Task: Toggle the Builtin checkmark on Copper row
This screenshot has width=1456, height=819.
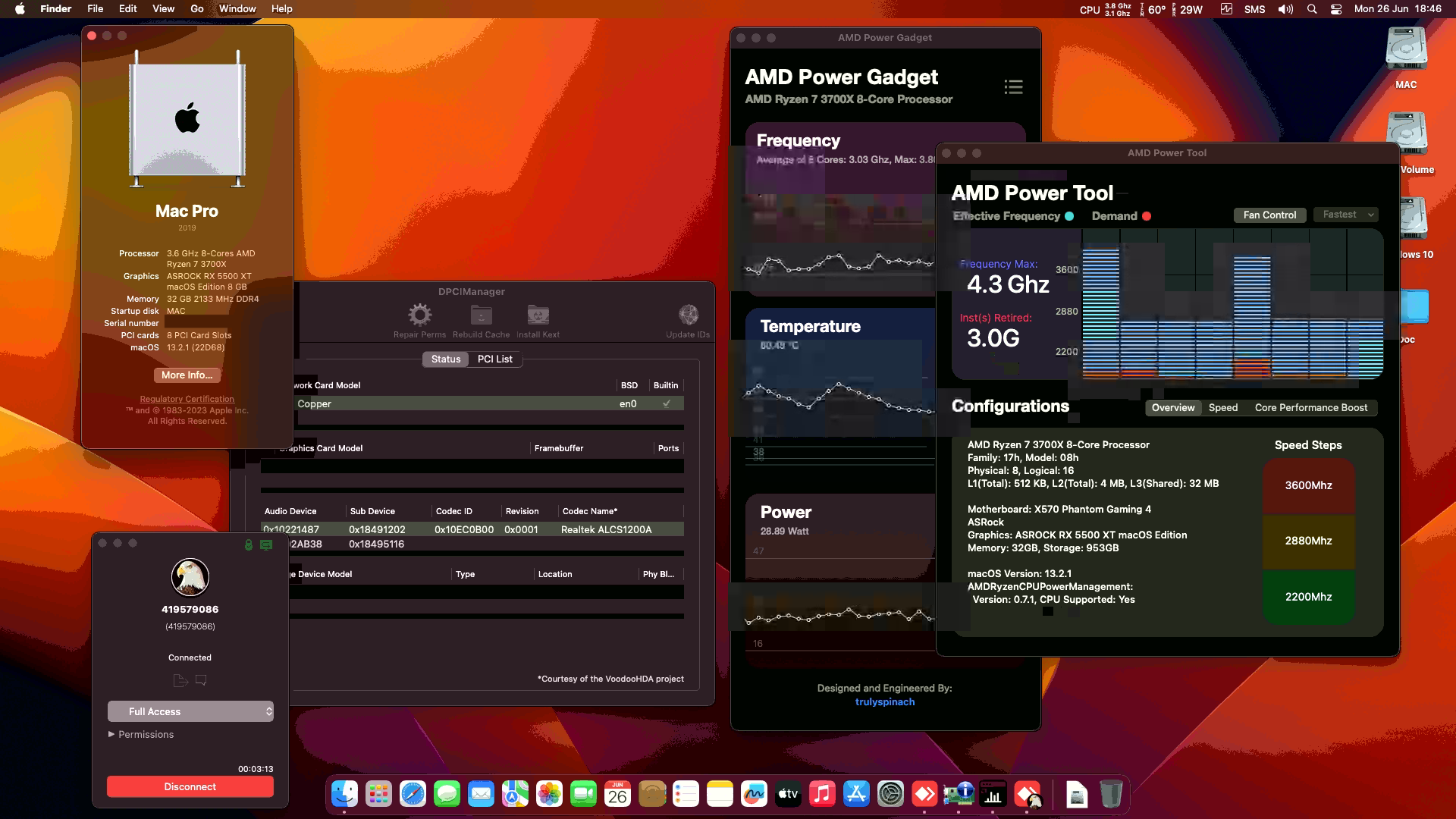Action: click(x=667, y=403)
